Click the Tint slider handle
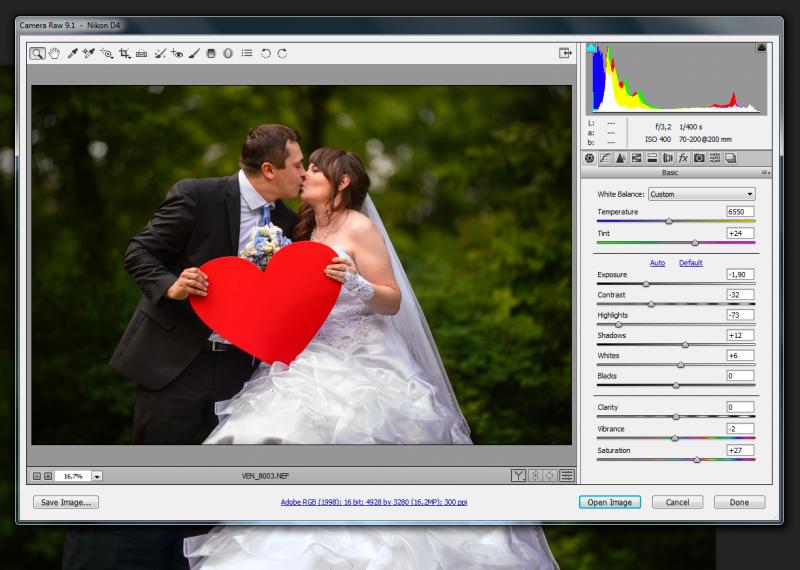 pyautogui.click(x=695, y=243)
